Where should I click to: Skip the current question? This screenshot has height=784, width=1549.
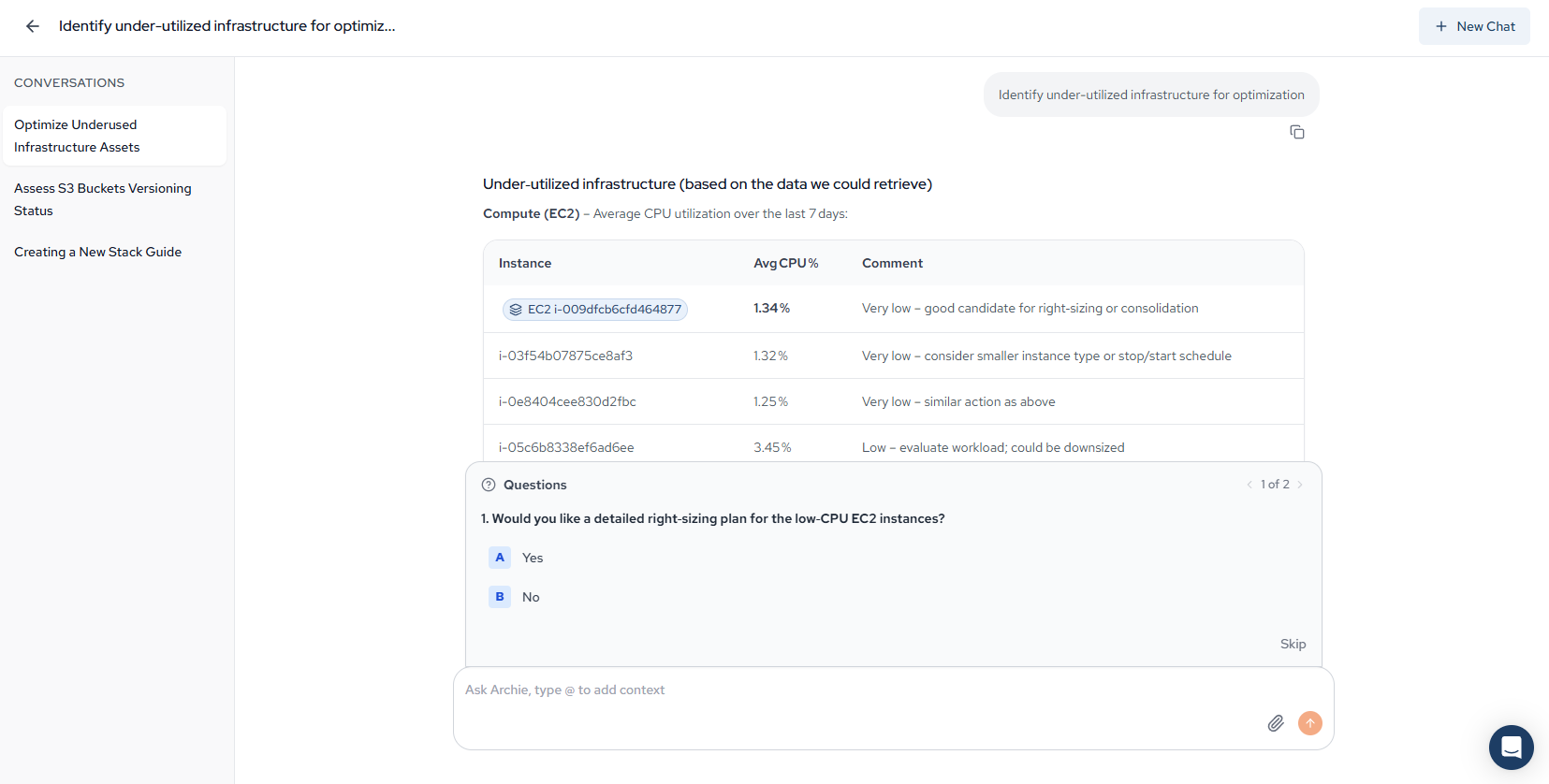(x=1293, y=644)
